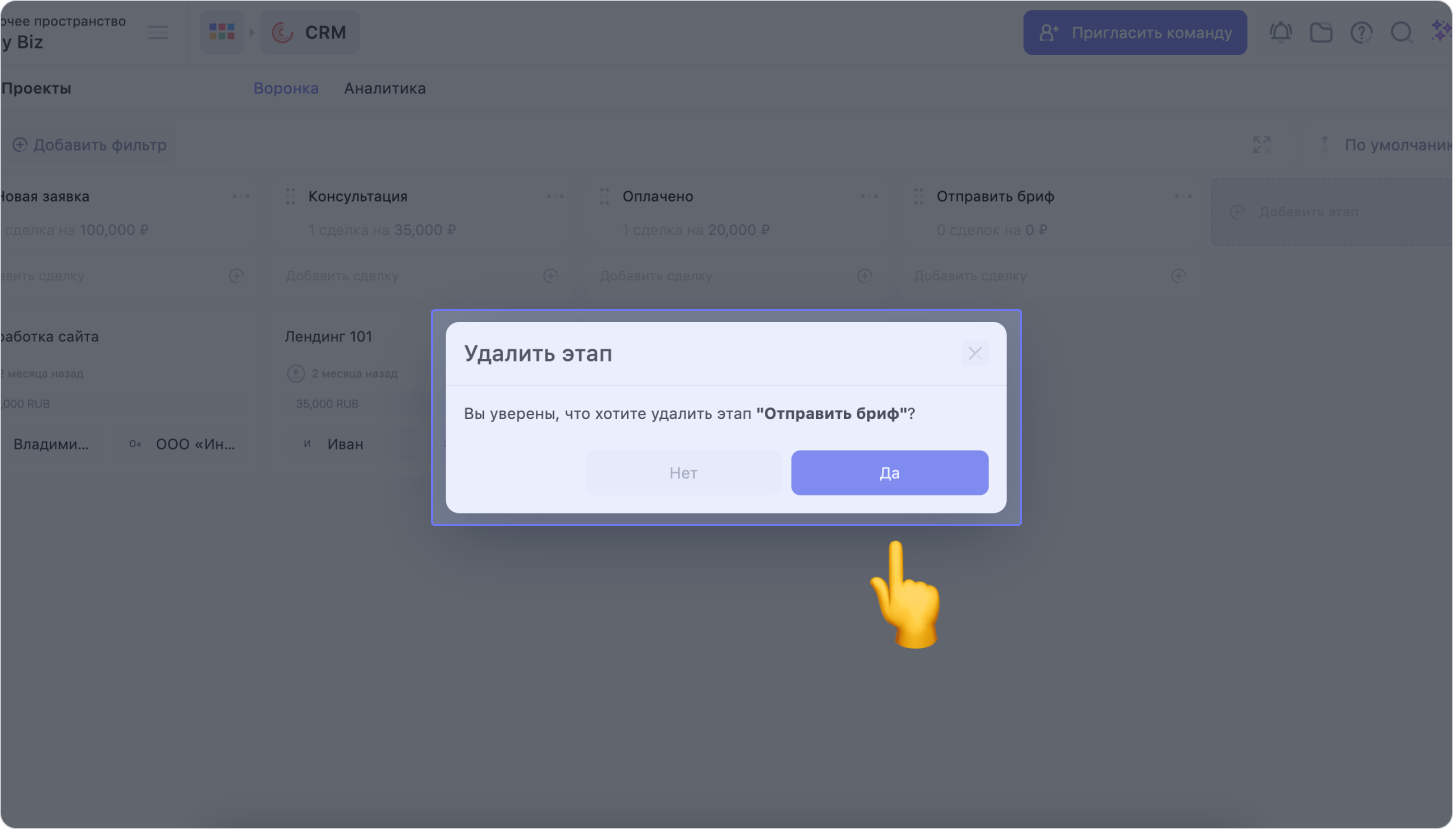Open Консультация stage options menu
1453x829 pixels.
555,197
